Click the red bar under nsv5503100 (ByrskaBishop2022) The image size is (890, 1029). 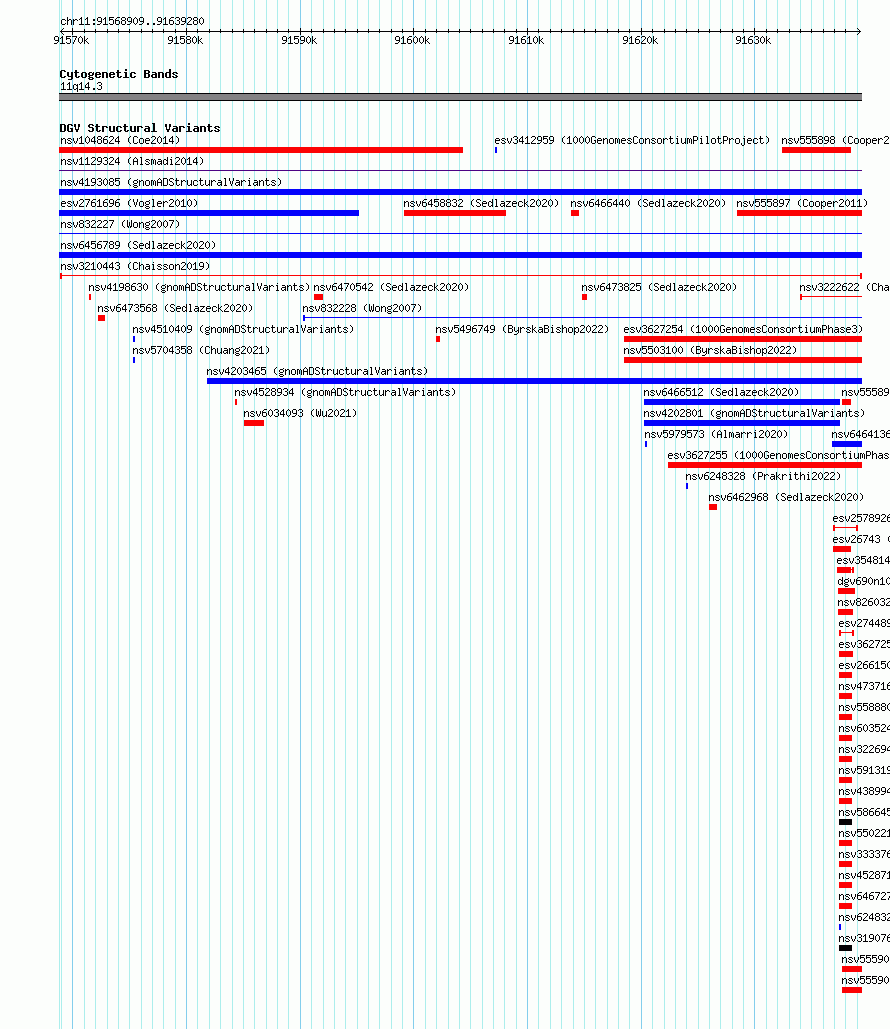click(x=743, y=360)
